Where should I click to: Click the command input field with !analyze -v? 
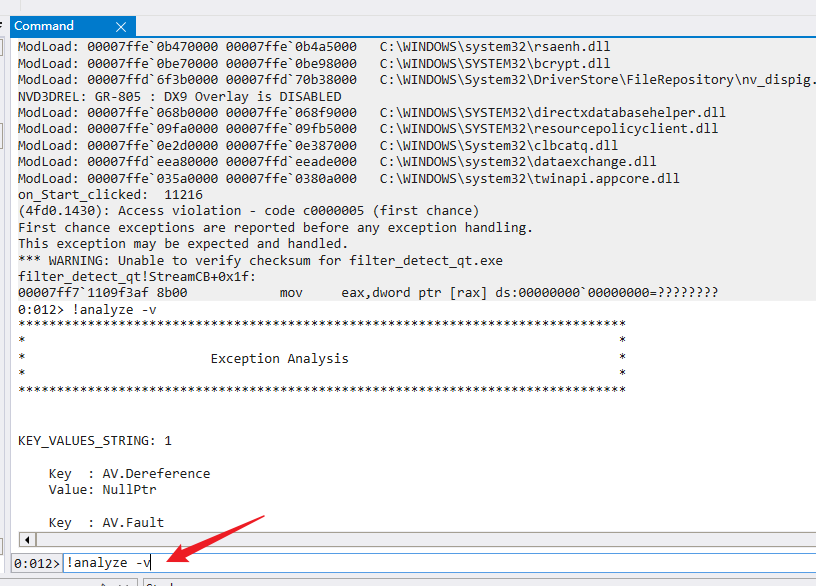tap(439, 563)
